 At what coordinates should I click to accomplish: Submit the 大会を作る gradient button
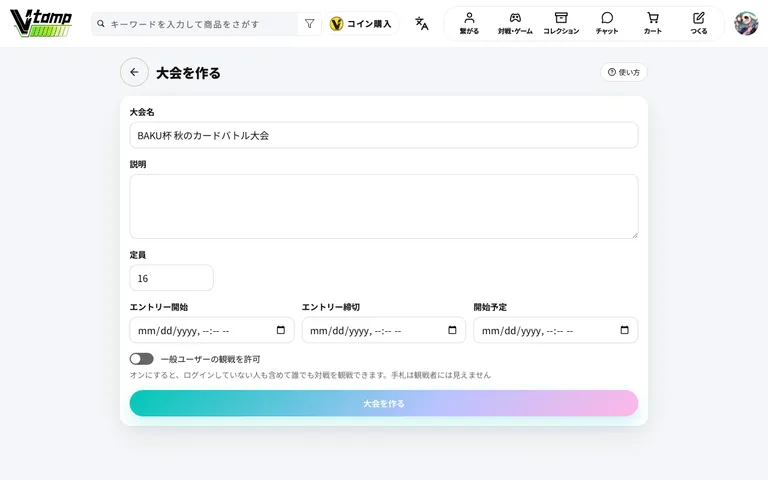pos(384,403)
